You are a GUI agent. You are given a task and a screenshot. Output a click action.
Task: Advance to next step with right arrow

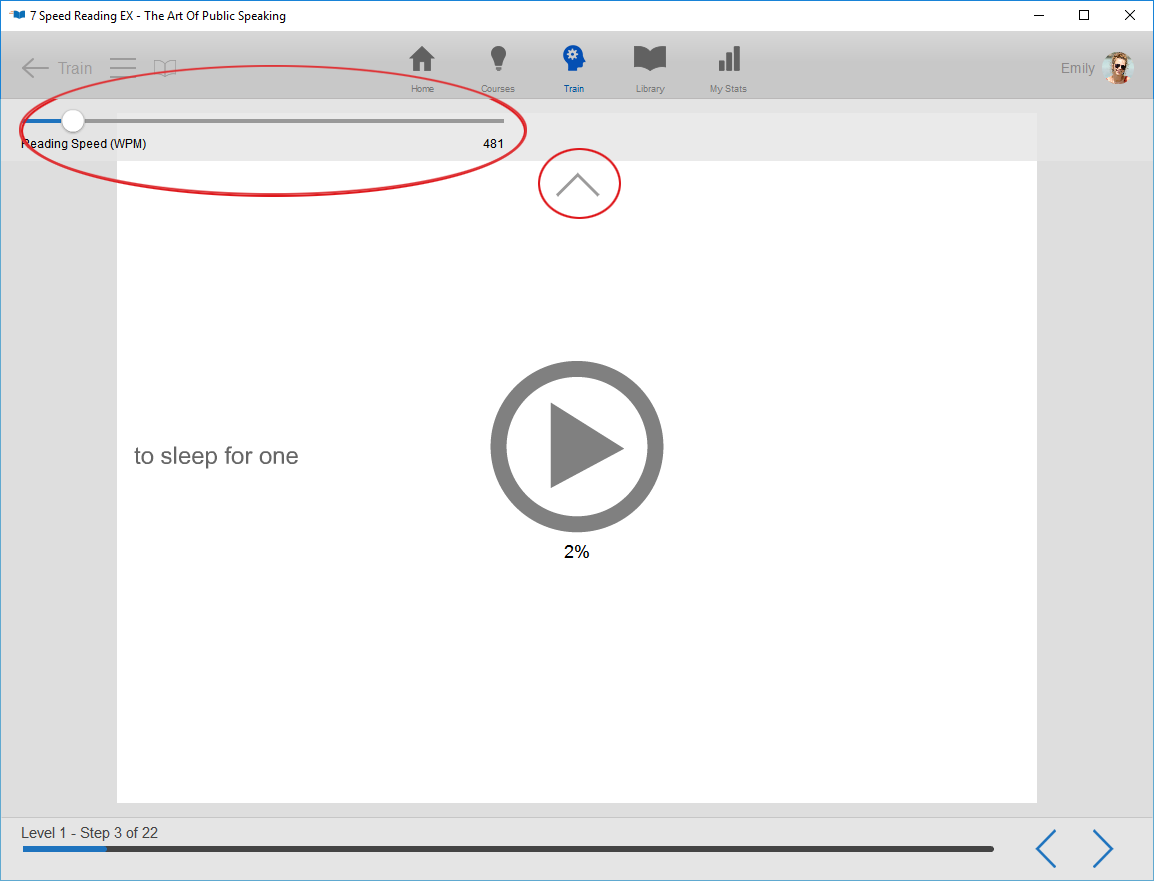point(1102,848)
